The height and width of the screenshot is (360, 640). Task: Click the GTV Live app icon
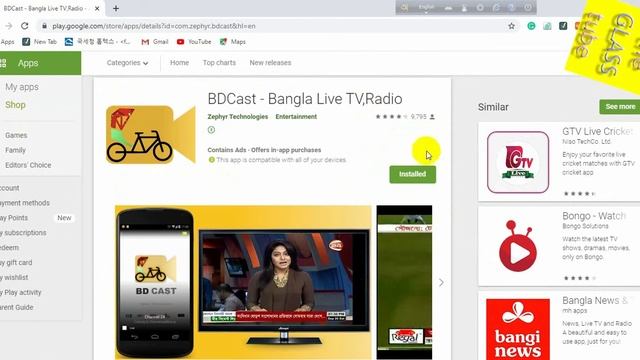[x=518, y=162]
